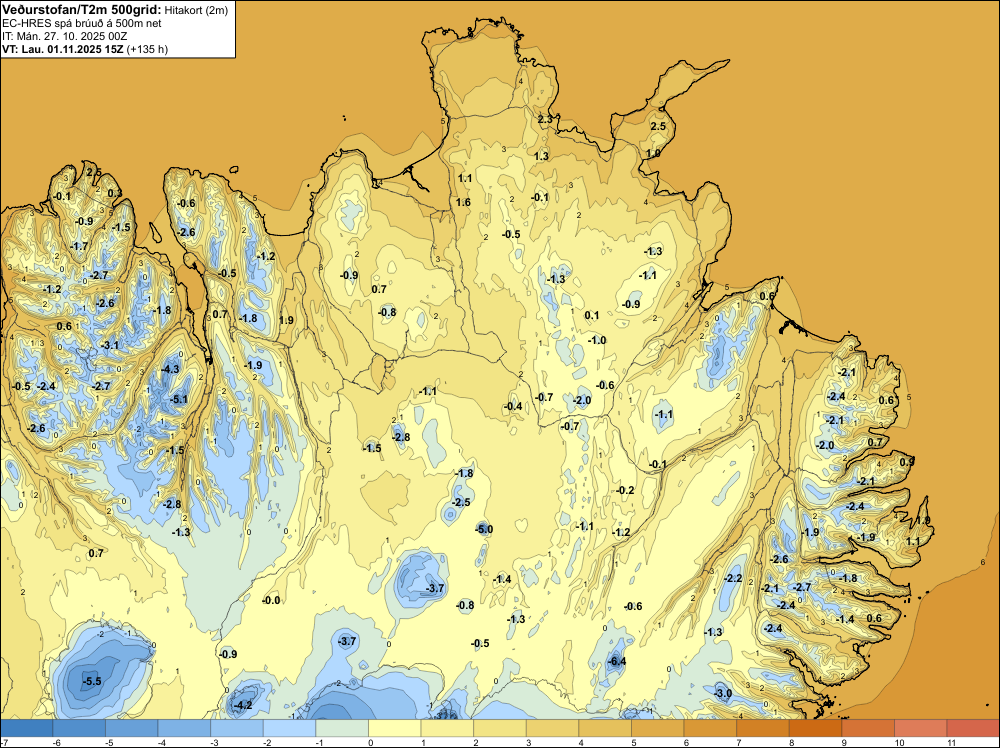Click the 'Hitakort (2m)' header label

pos(195,10)
